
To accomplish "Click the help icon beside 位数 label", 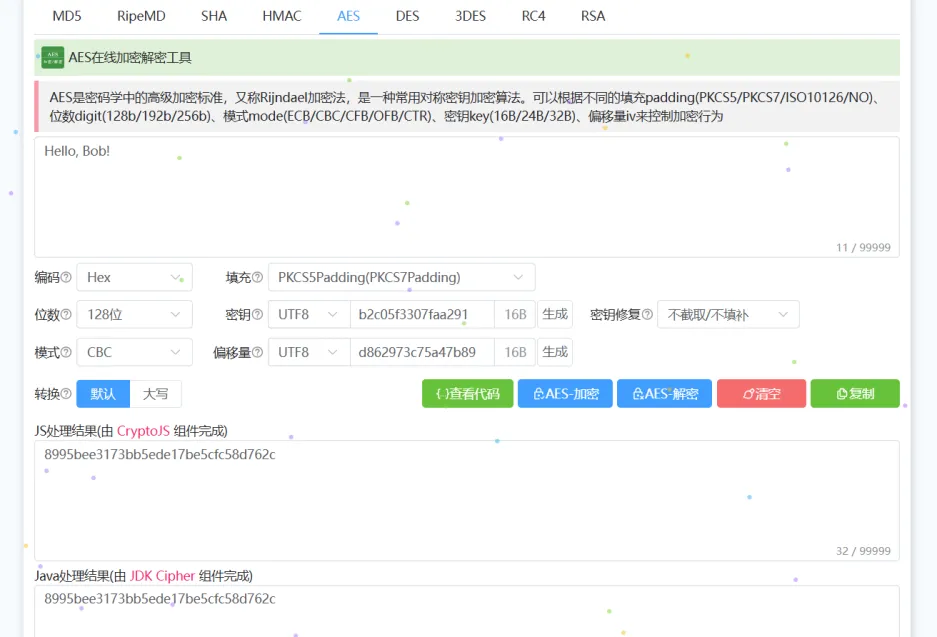I will pos(66,314).
